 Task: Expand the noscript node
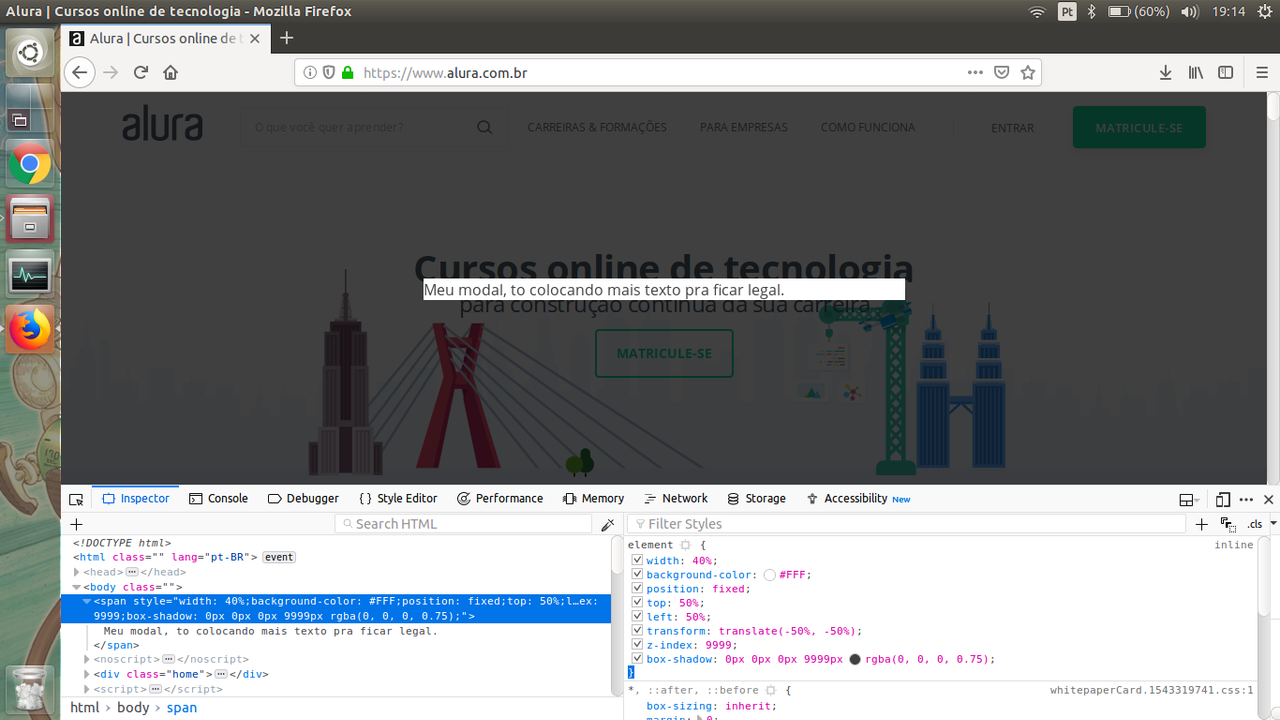[87, 660]
